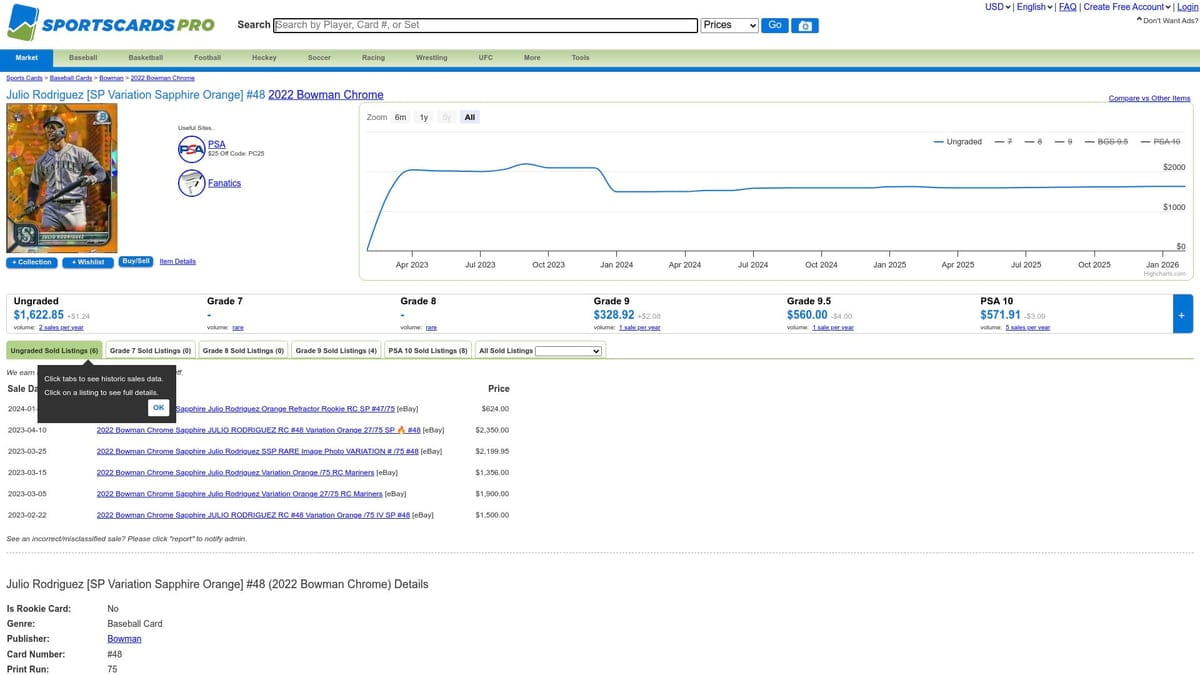Open the Wrestling nav menu
The height and width of the screenshot is (675, 1200).
[431, 57]
